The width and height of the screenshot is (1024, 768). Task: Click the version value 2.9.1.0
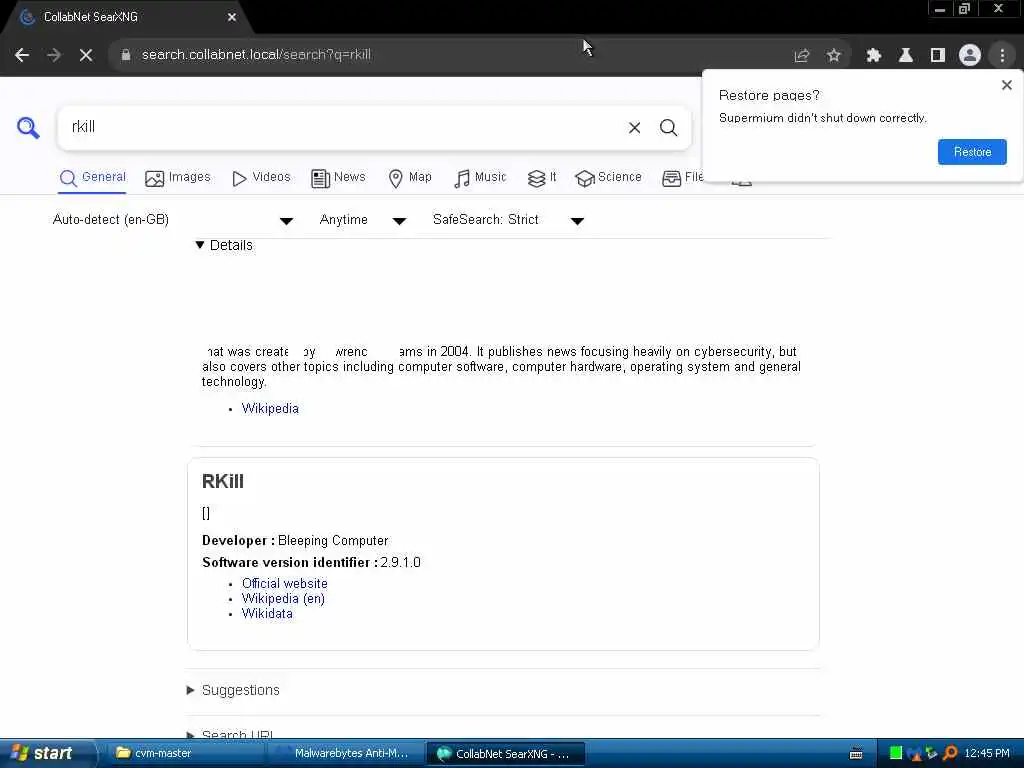click(400, 562)
